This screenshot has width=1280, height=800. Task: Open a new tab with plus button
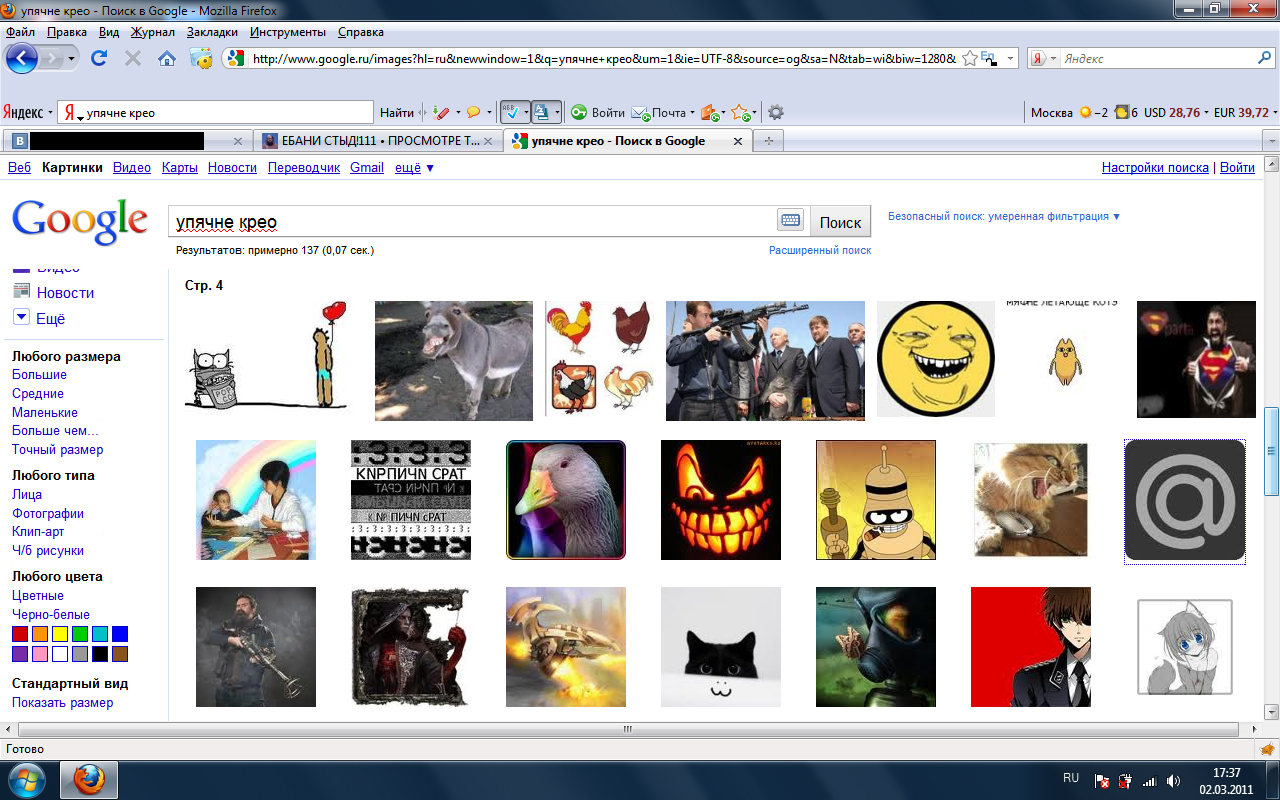768,141
